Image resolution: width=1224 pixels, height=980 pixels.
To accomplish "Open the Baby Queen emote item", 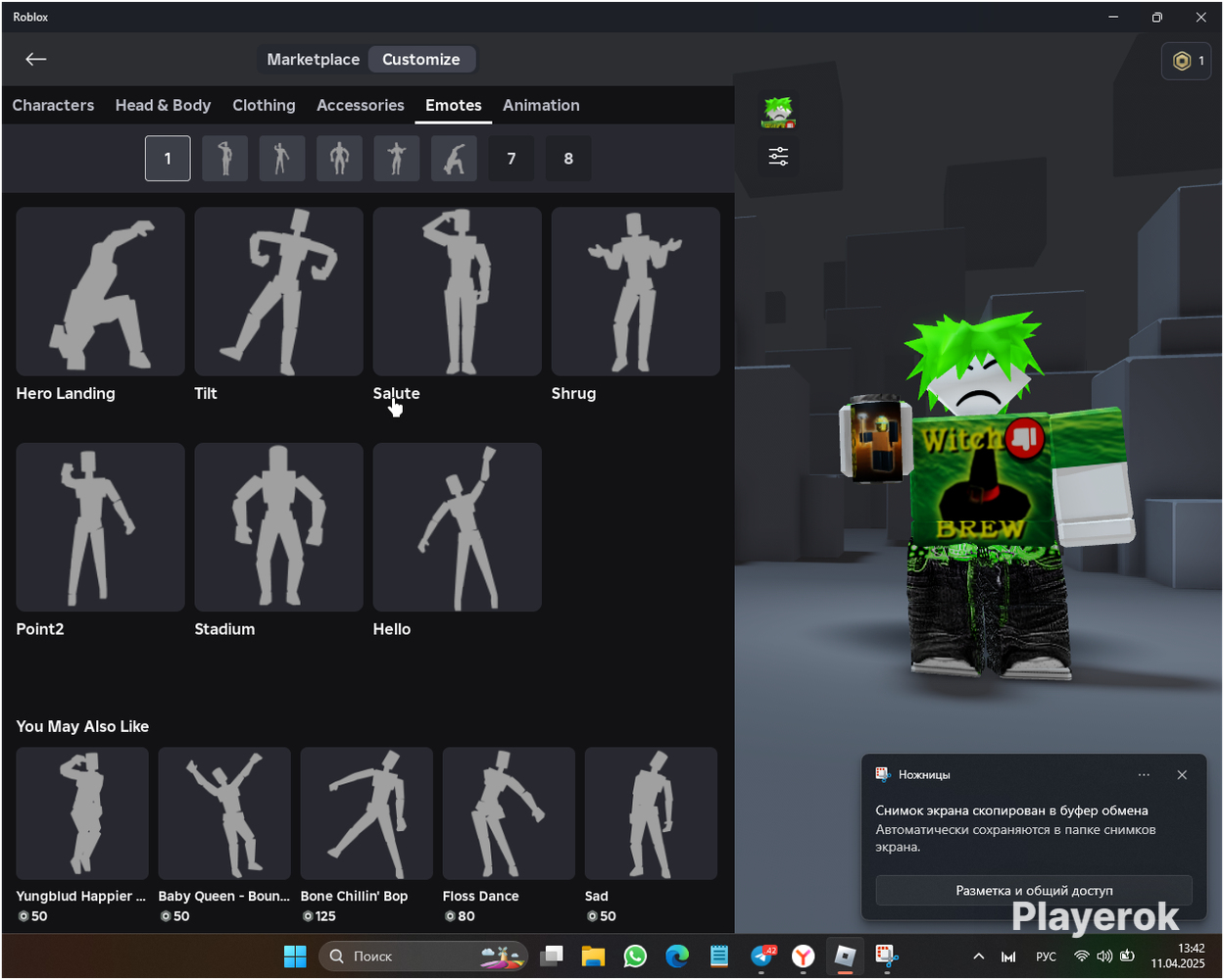I will click(x=224, y=813).
